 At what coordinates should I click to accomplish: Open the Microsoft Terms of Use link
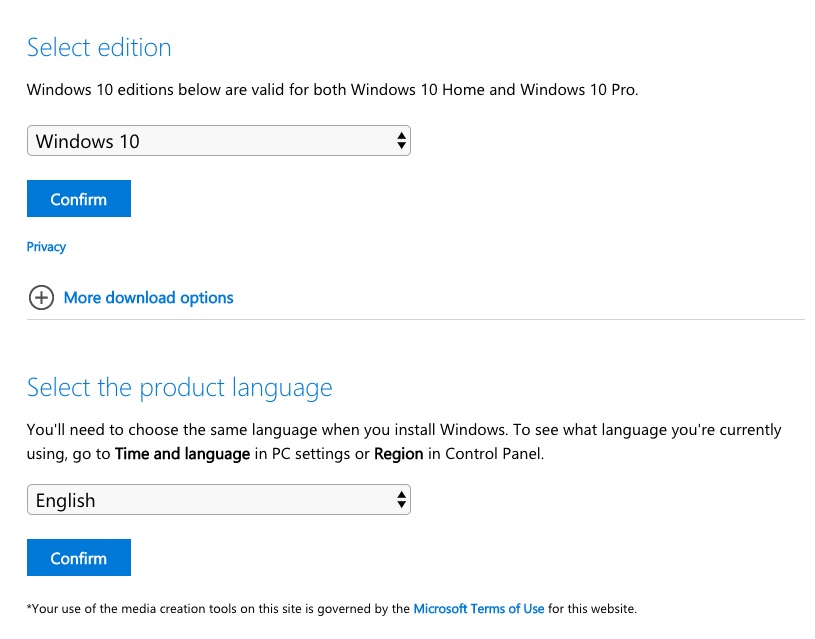479,608
